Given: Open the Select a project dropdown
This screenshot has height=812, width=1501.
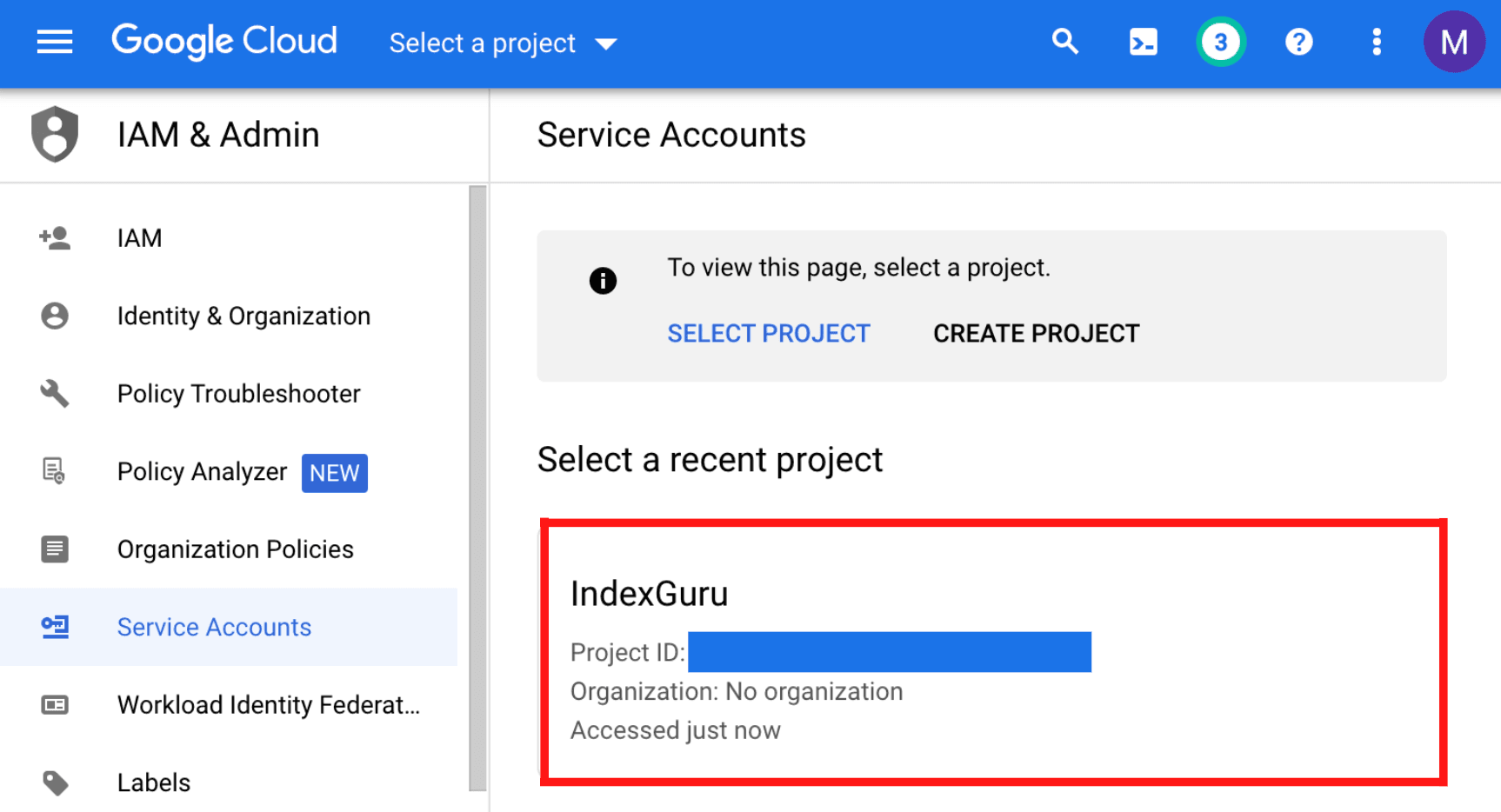Looking at the screenshot, I should tap(503, 43).
